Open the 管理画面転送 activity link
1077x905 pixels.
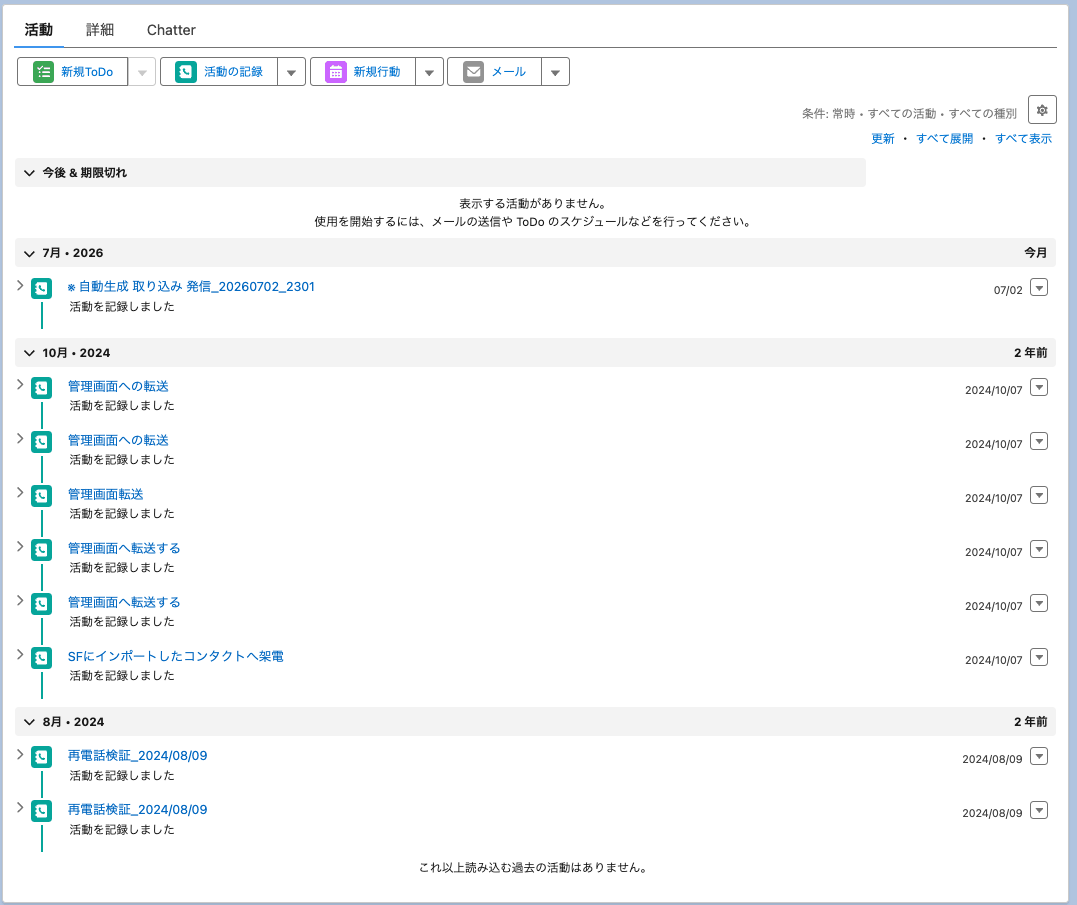106,494
